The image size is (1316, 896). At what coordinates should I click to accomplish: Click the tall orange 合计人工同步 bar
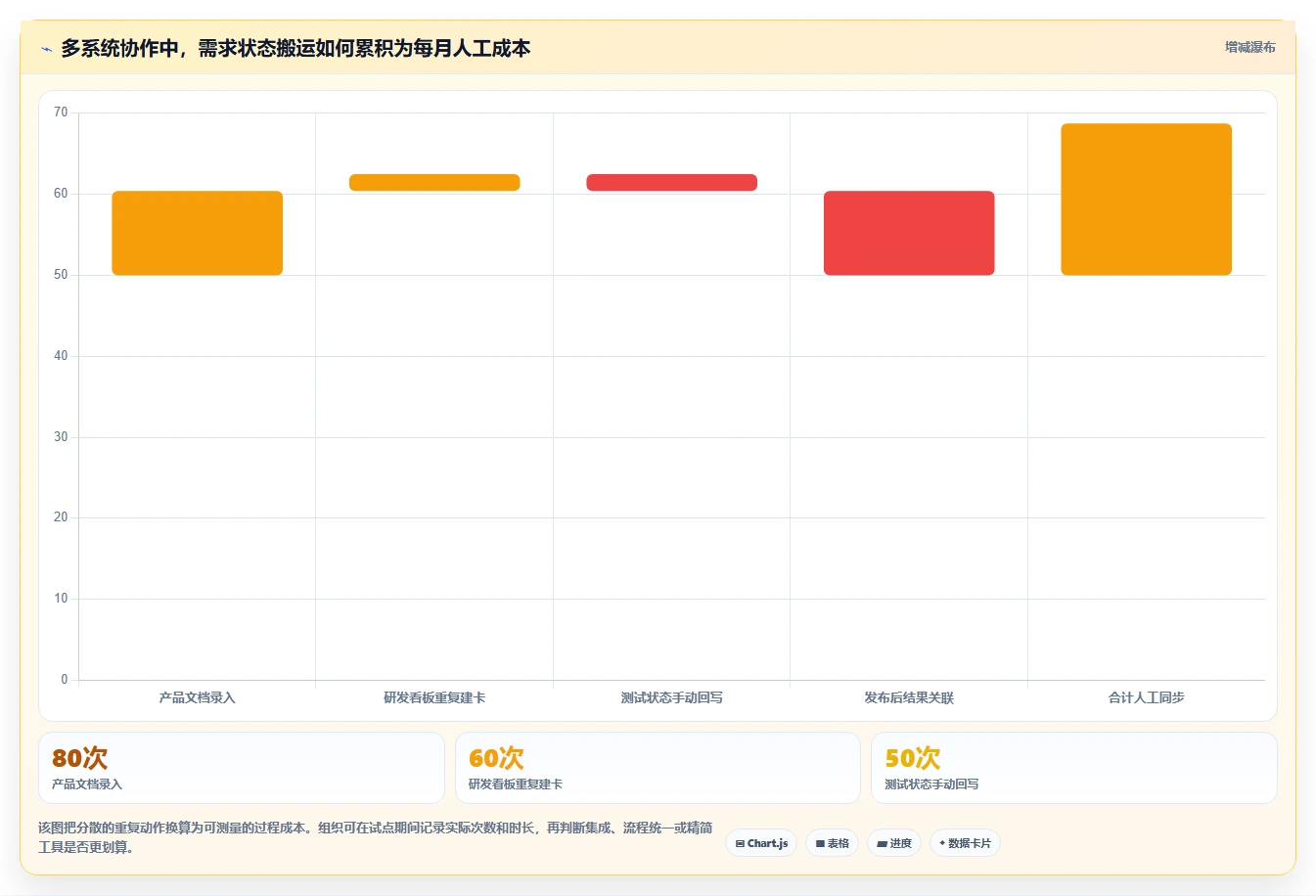(1147, 200)
